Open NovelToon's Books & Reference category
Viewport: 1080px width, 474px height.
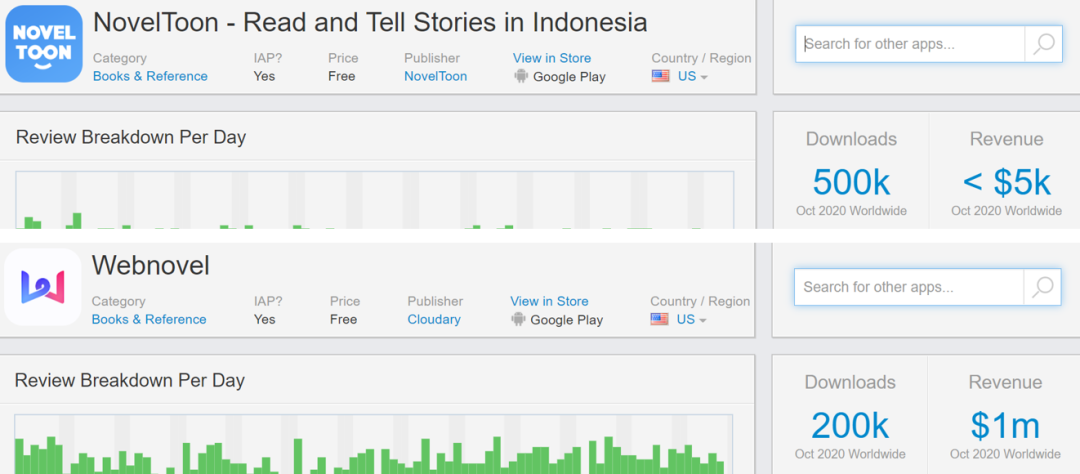click(x=150, y=76)
